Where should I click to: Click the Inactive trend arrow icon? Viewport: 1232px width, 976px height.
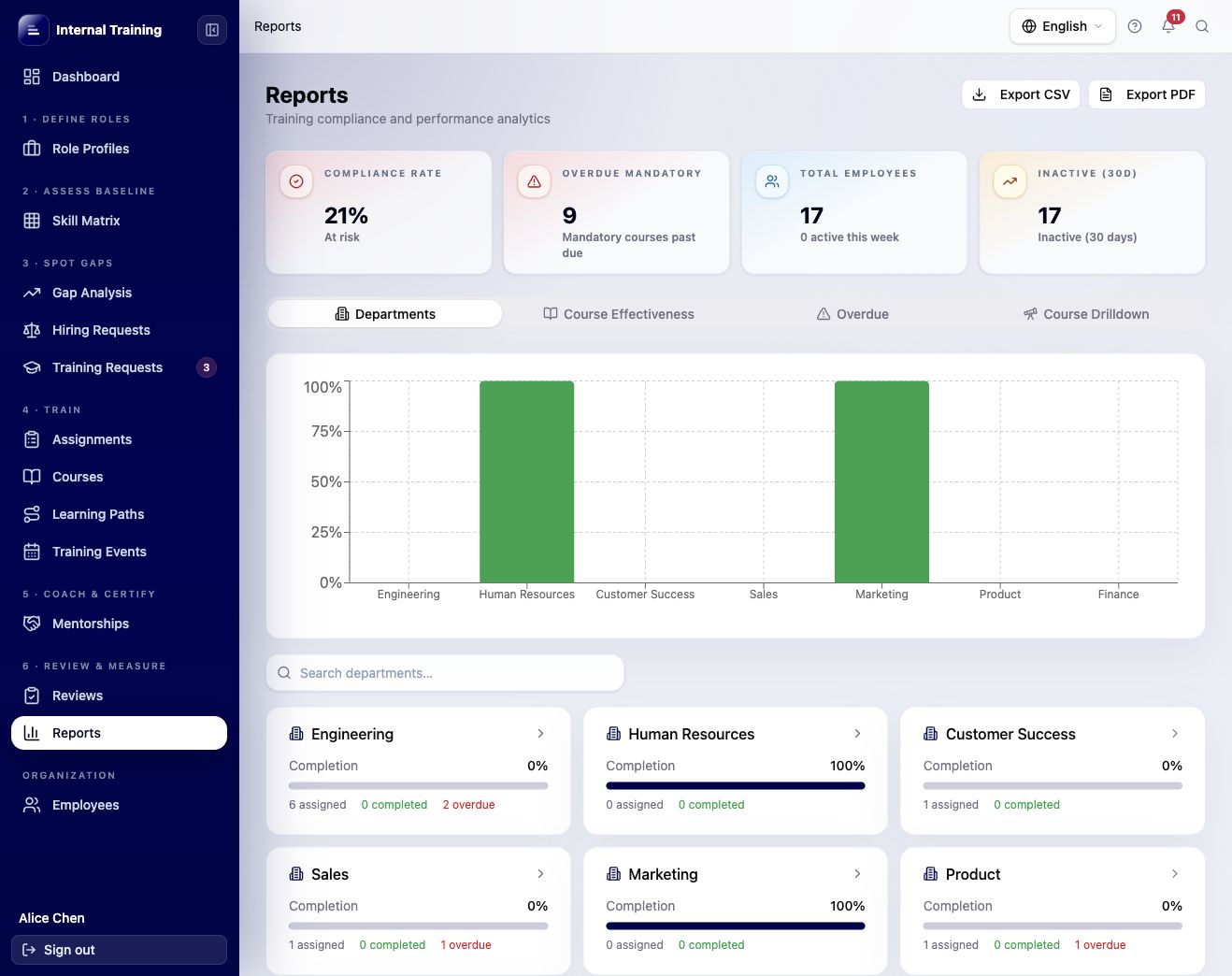1010,181
